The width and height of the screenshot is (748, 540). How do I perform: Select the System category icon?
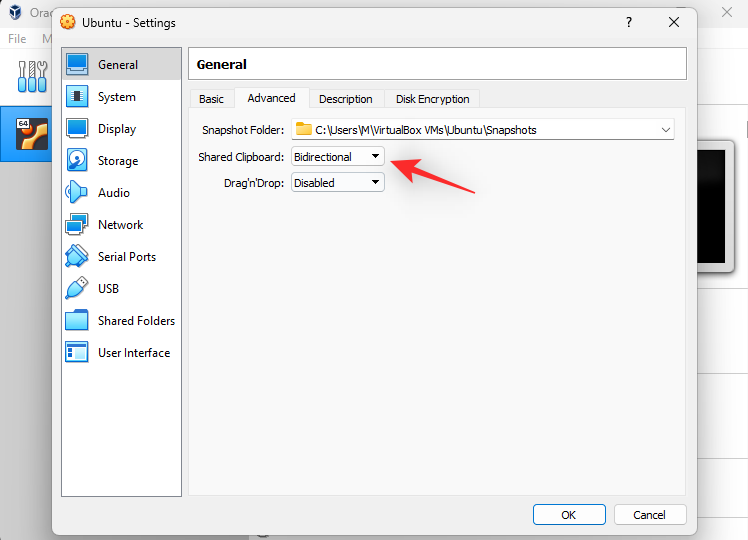click(x=77, y=97)
